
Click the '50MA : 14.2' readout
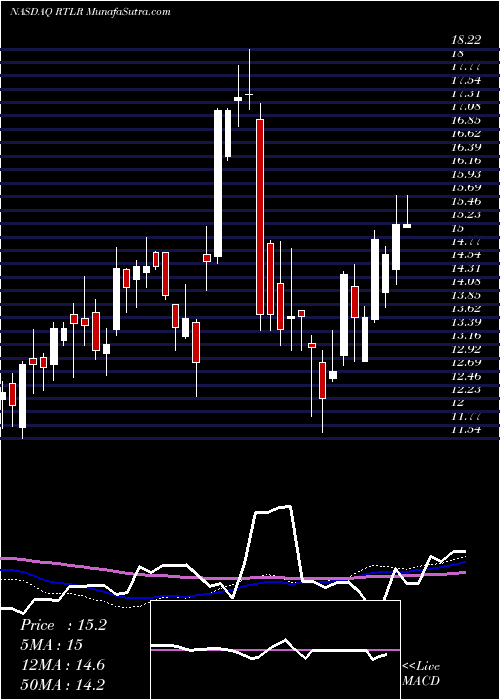click(63, 684)
